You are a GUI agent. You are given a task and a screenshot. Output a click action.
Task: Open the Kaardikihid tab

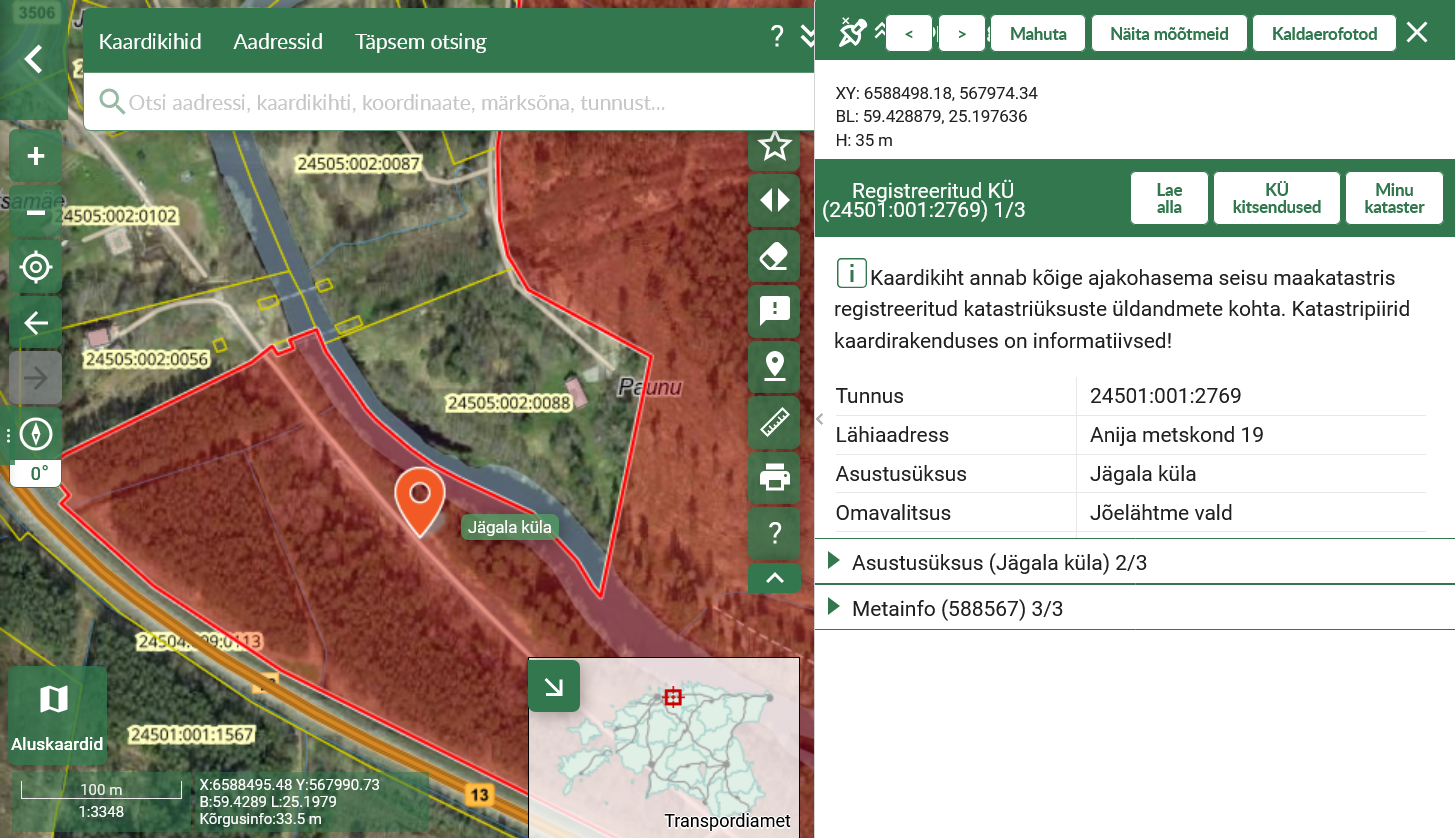click(150, 42)
